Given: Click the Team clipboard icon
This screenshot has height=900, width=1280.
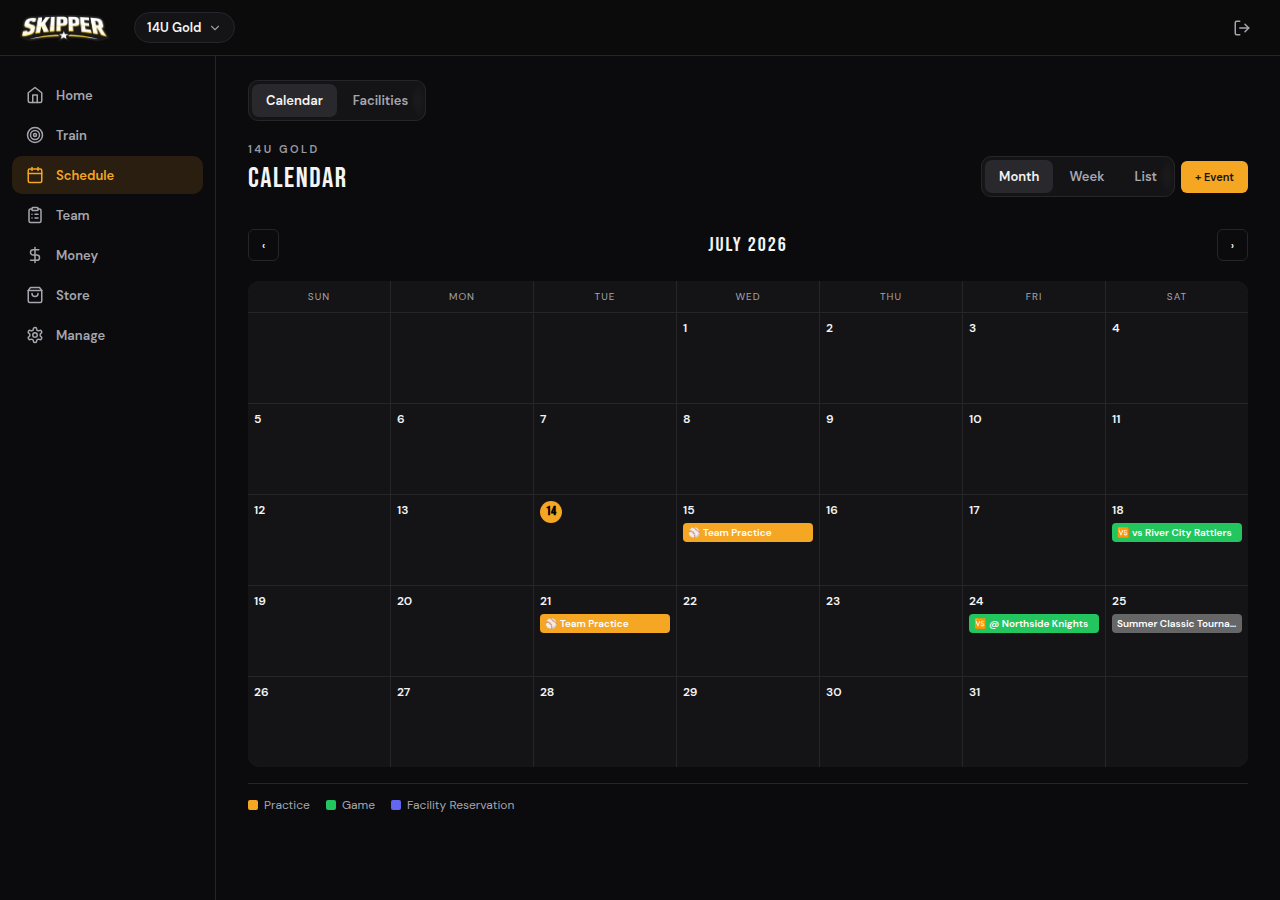Looking at the screenshot, I should (35, 215).
